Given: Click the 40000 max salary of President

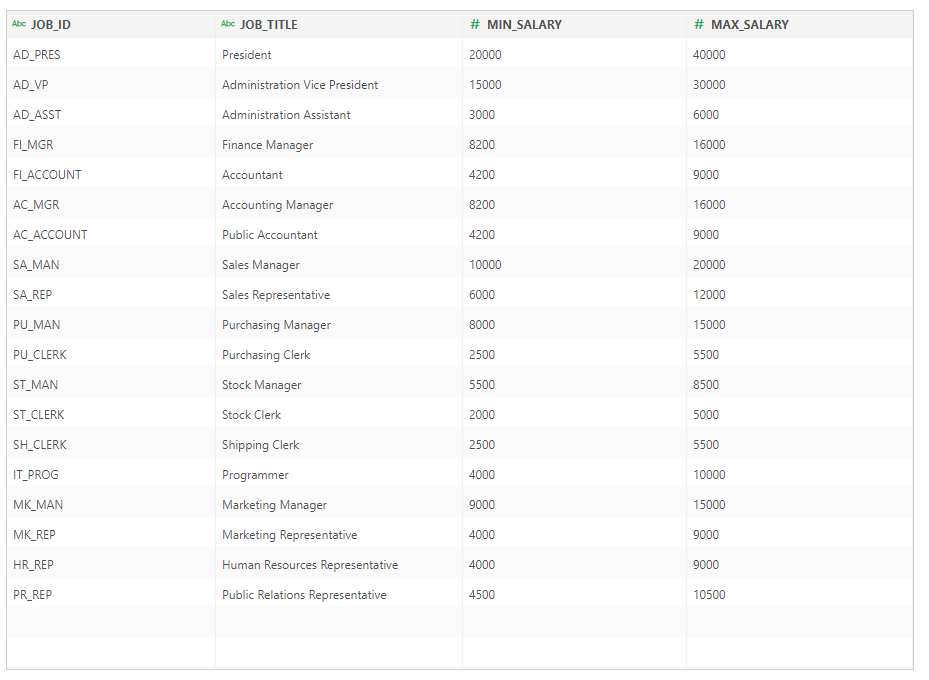Looking at the screenshot, I should coord(708,54).
